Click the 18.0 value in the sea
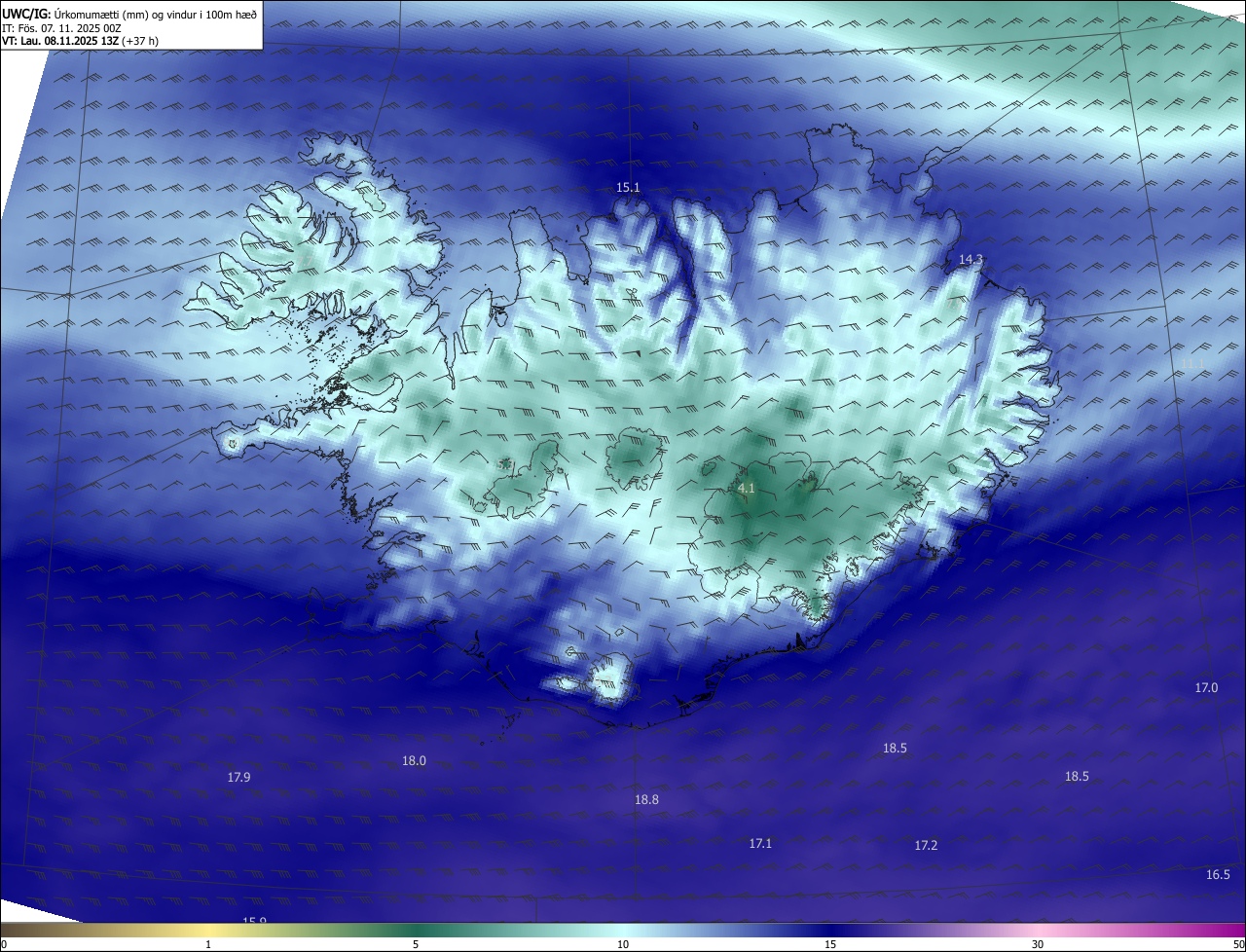This screenshot has width=1246, height=952. (414, 760)
